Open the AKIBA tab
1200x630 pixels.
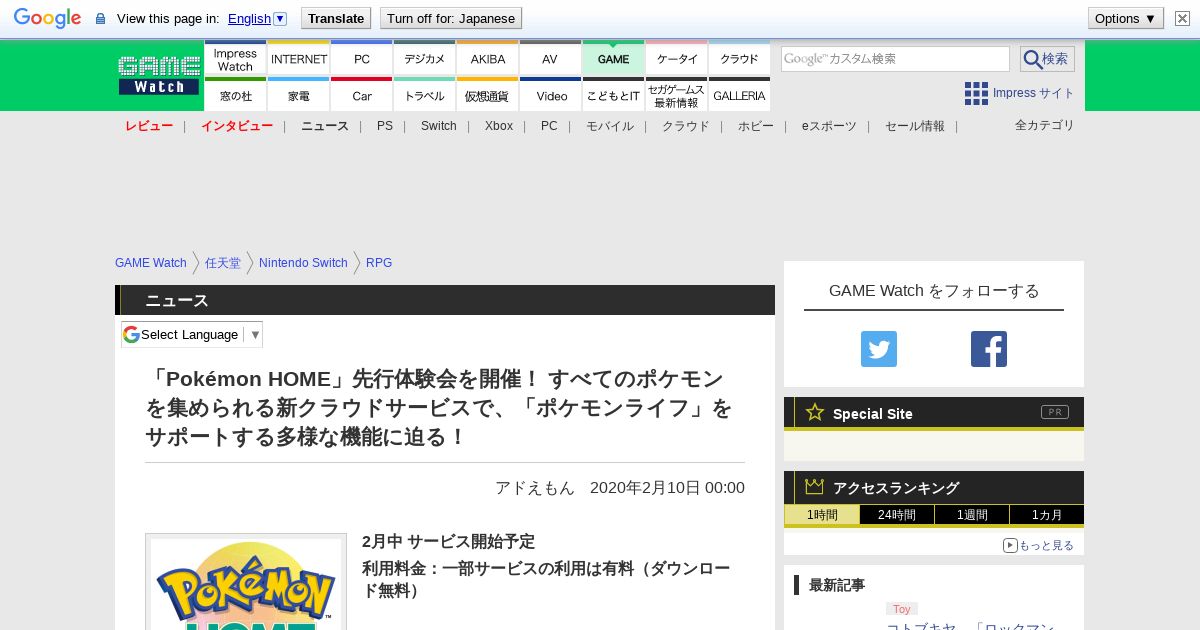[x=488, y=59]
